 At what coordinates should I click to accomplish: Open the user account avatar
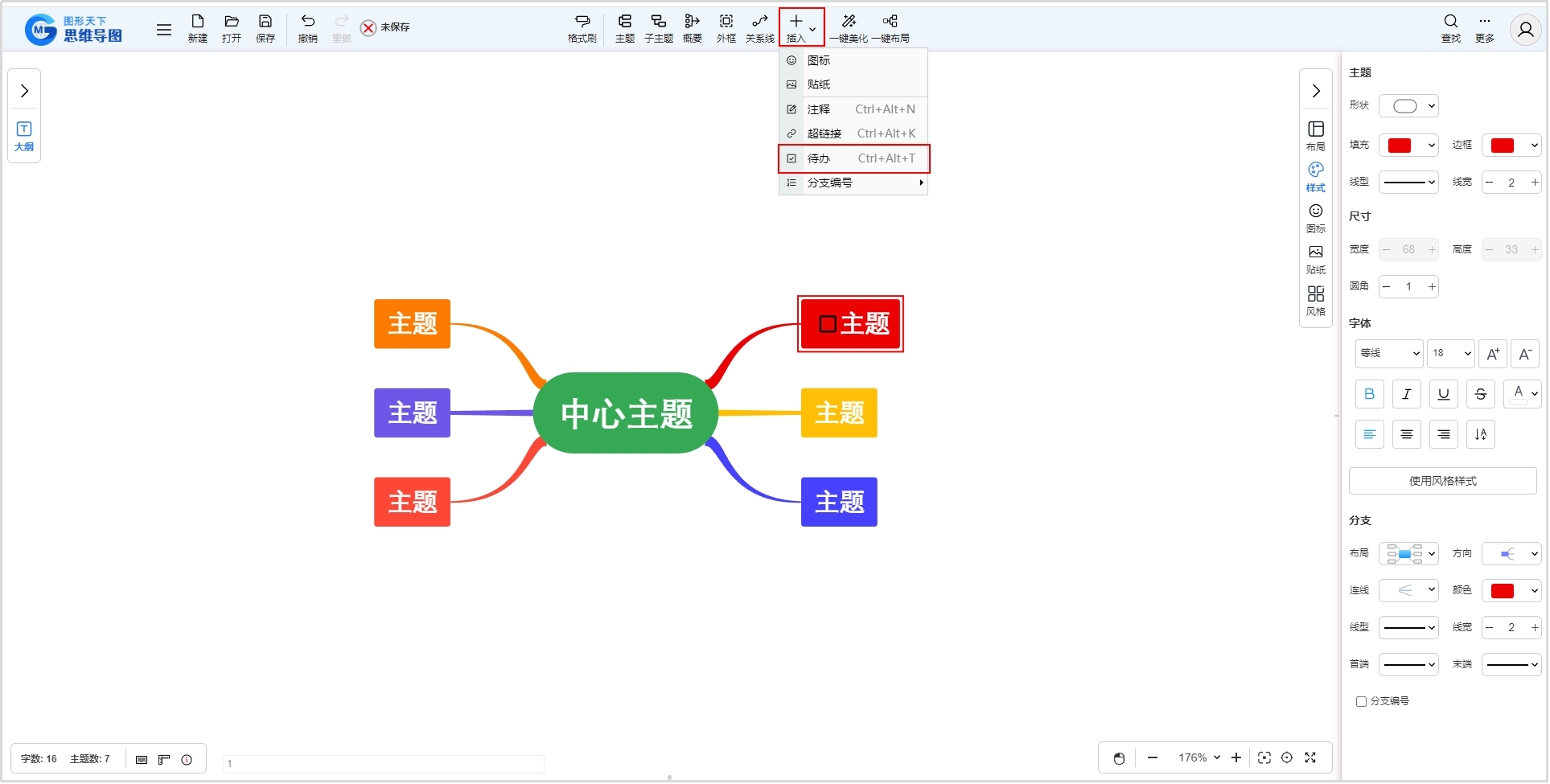[1525, 30]
